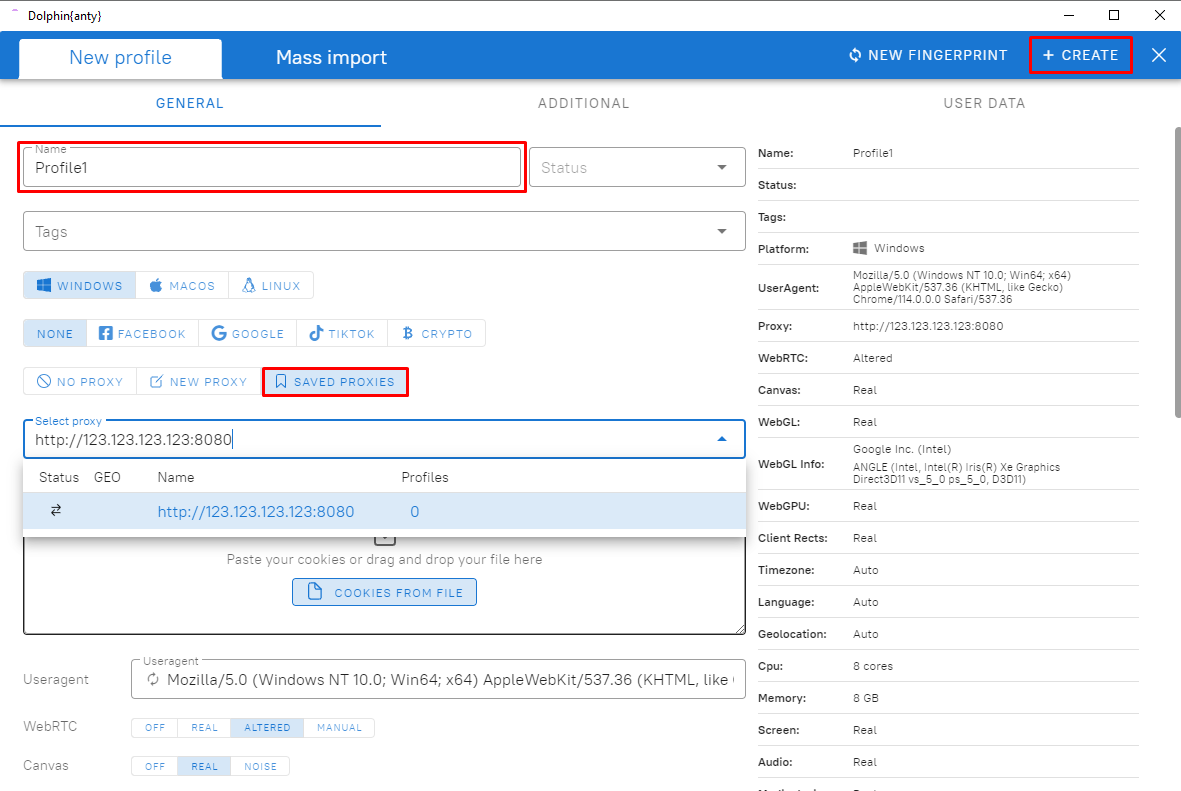Click the '8 GB' Memory value
Viewport: 1181px width, 791px height.
click(x=865, y=698)
